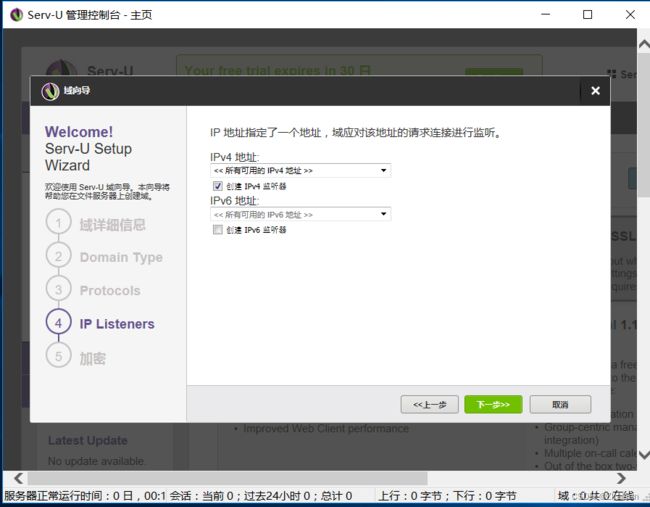This screenshot has width=650, height=507.
Task: Click the 上行 / 下行 bytes status entry
Action: point(447,496)
